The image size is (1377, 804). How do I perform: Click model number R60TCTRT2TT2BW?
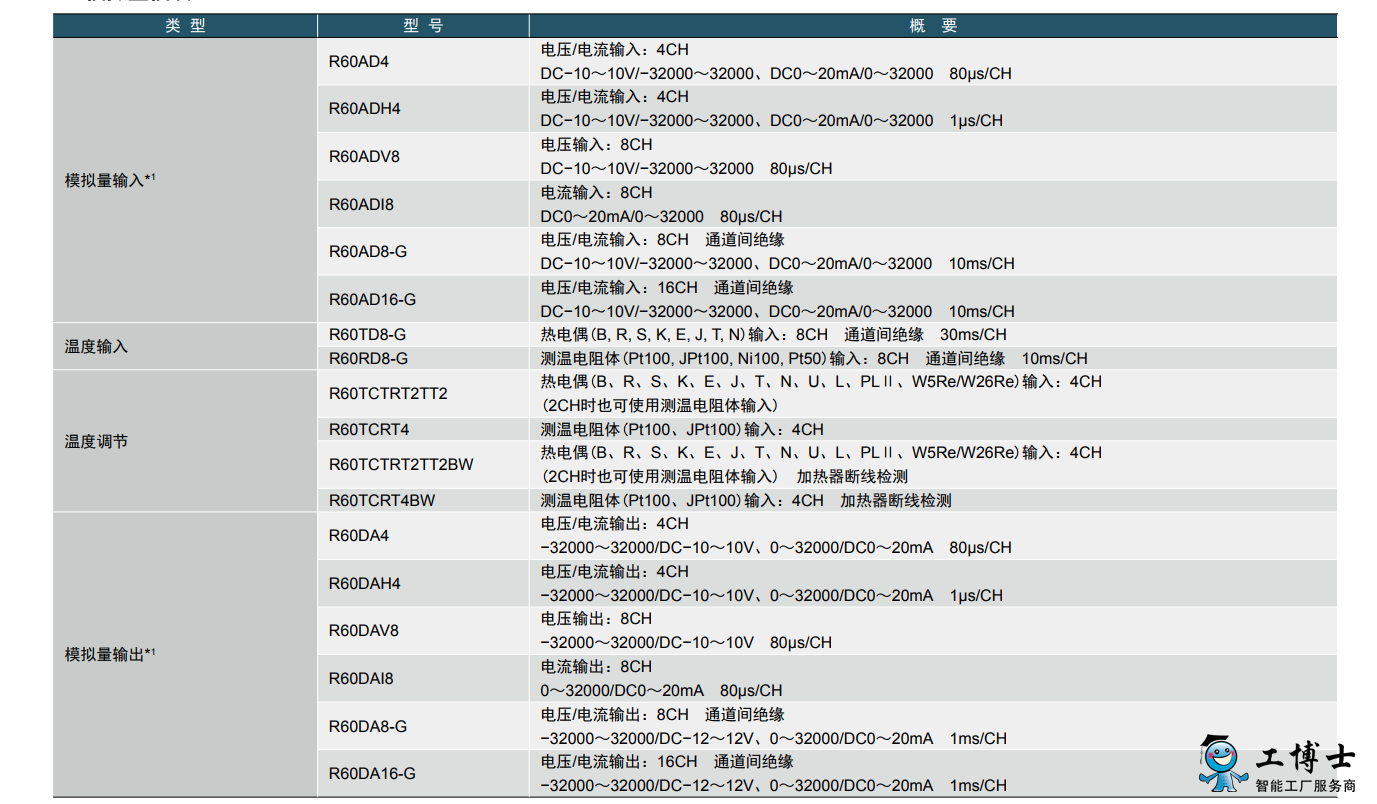coord(401,464)
